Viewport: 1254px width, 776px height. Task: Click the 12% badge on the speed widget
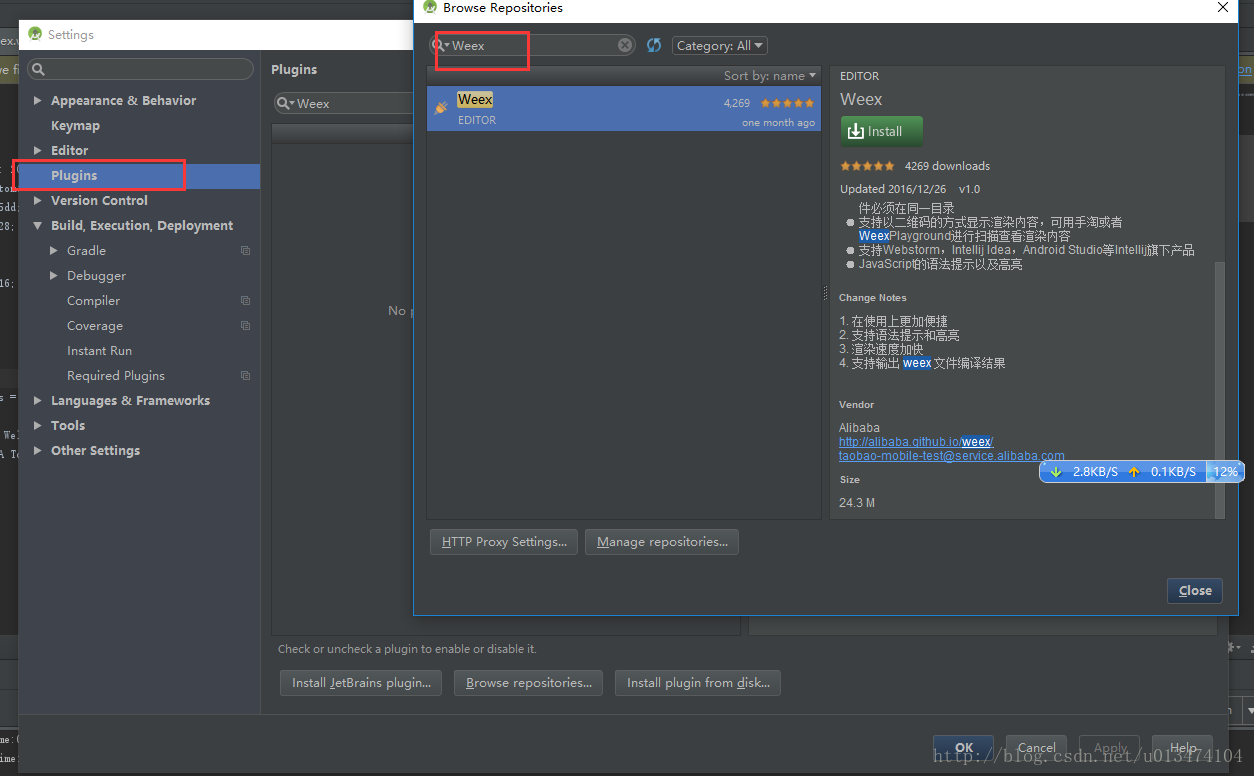(1225, 471)
